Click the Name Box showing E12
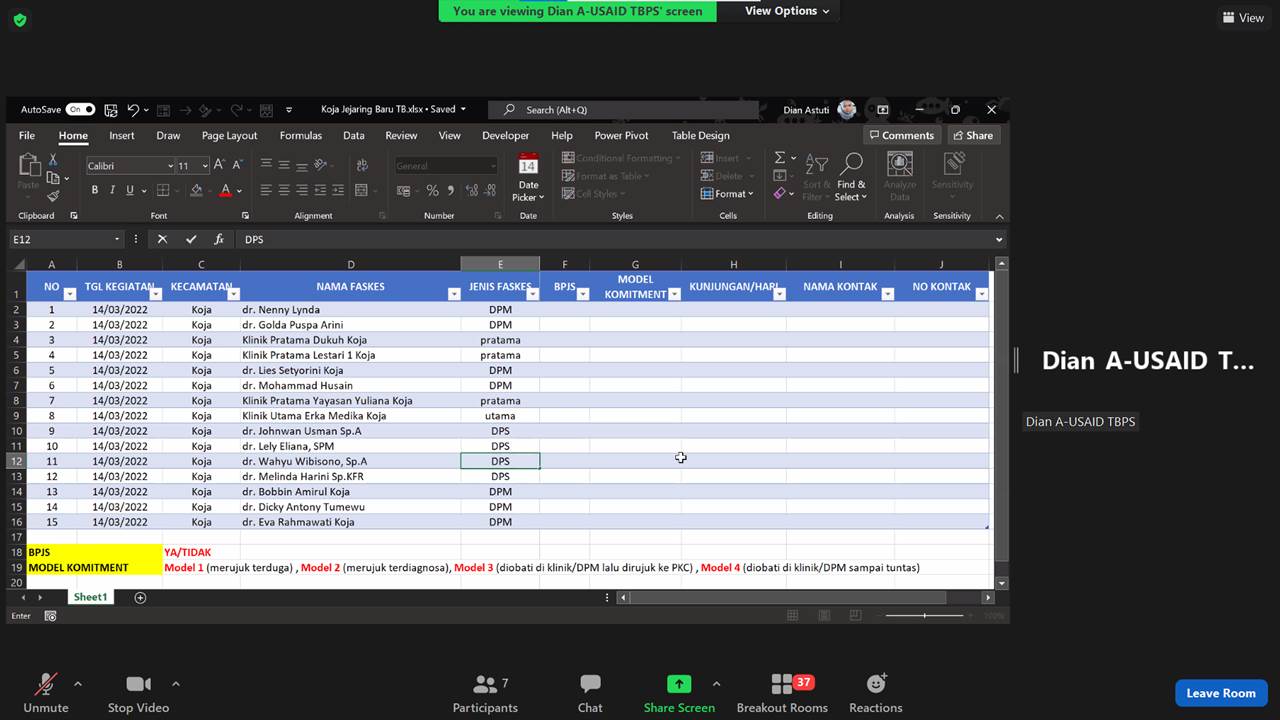The image size is (1280, 720). click(60, 240)
